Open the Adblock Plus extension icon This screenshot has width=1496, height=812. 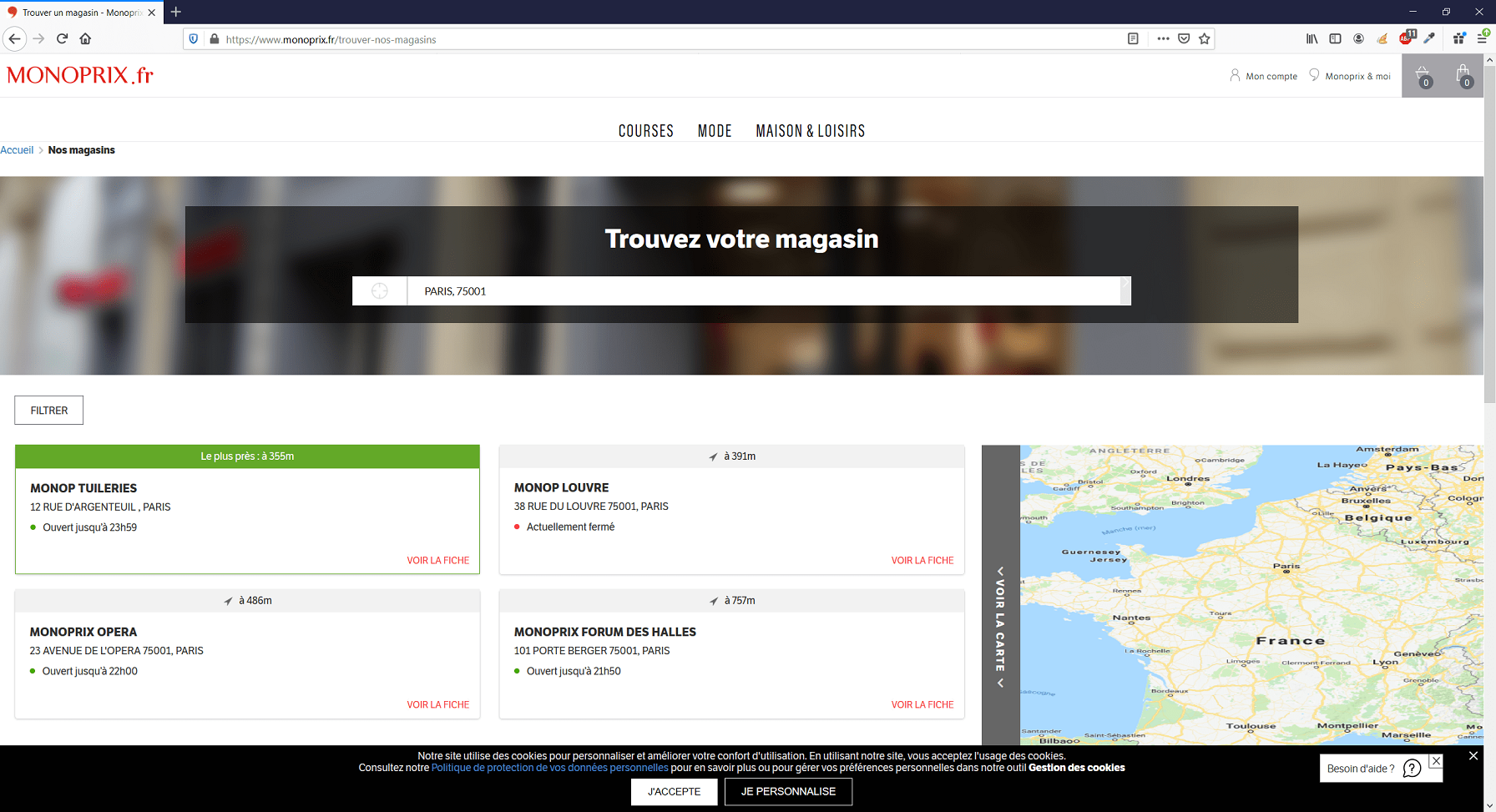click(x=1407, y=38)
